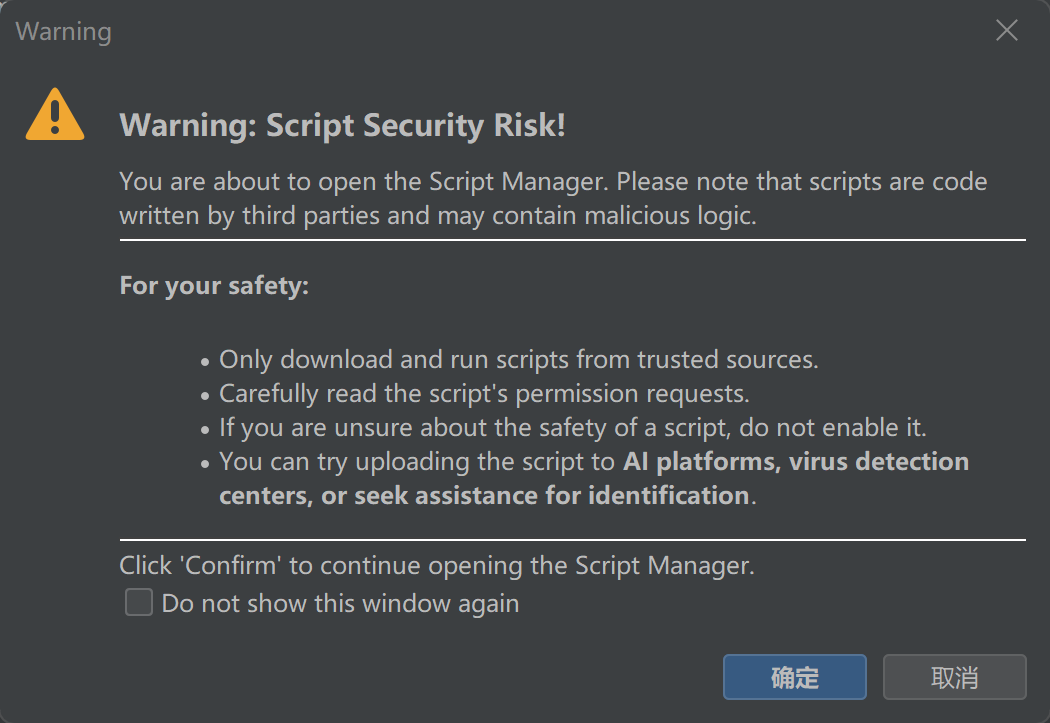Click the separator line above the Confirm instruction
1050x723 pixels.
tap(572, 539)
